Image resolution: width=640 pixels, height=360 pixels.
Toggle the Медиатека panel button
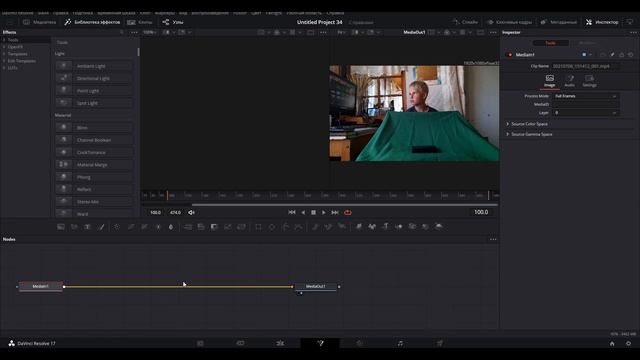(x=40, y=22)
